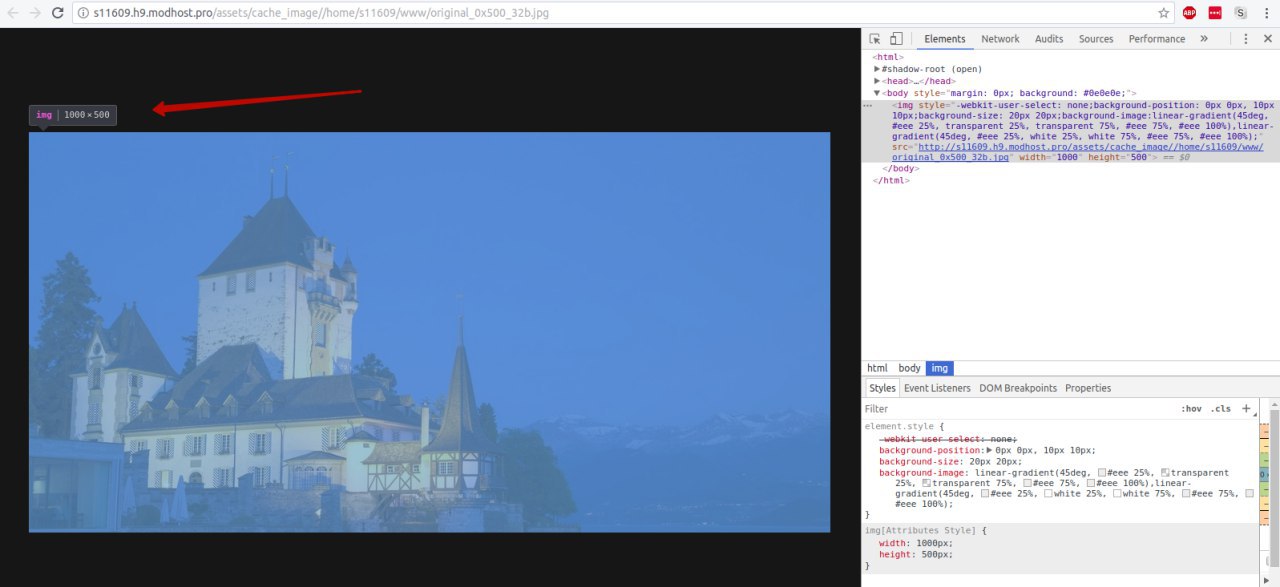Click the ellipsis beside the img node
Image resolution: width=1280 pixels, height=587 pixels.
click(868, 105)
